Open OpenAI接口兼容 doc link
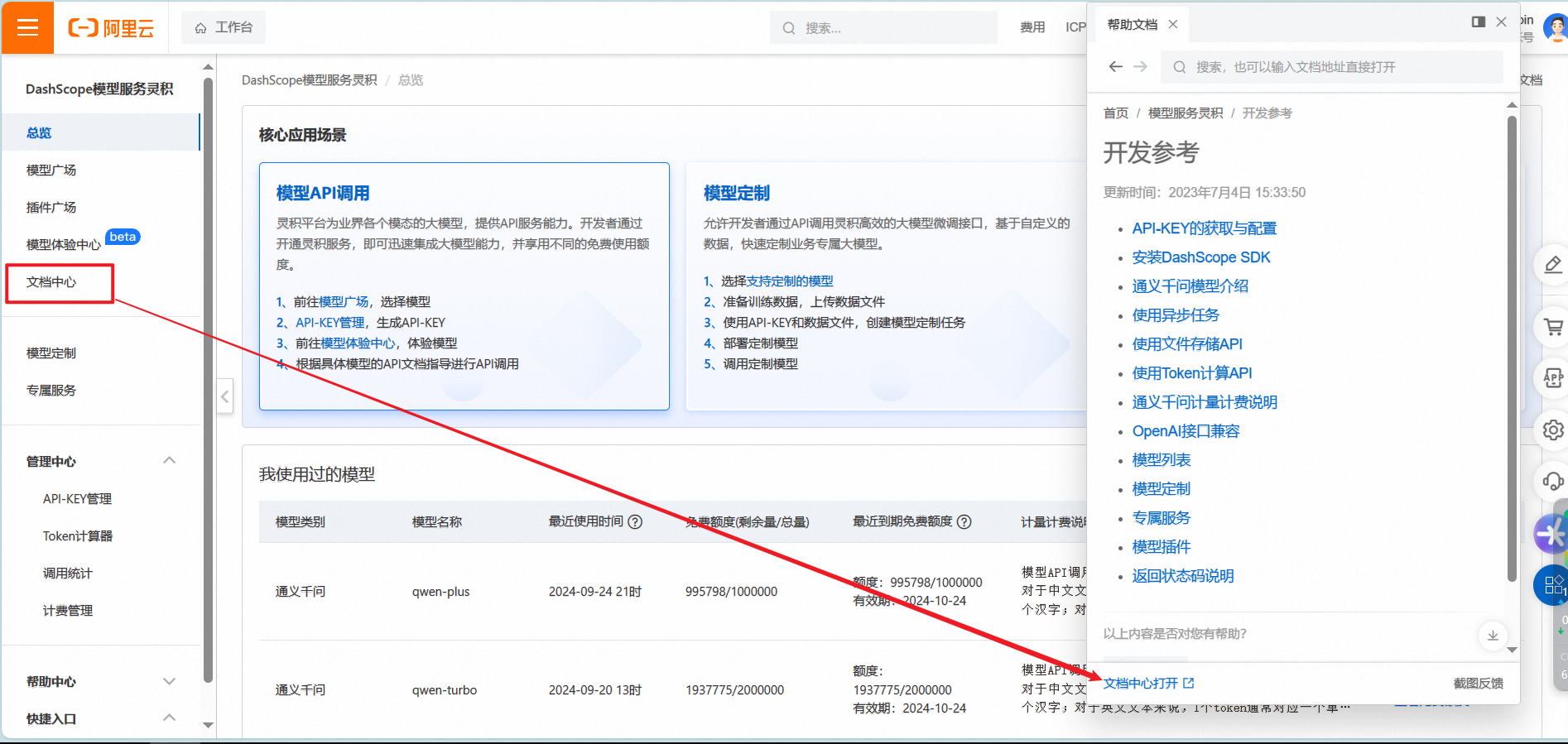Image resolution: width=1568 pixels, height=744 pixels. [x=1186, y=431]
